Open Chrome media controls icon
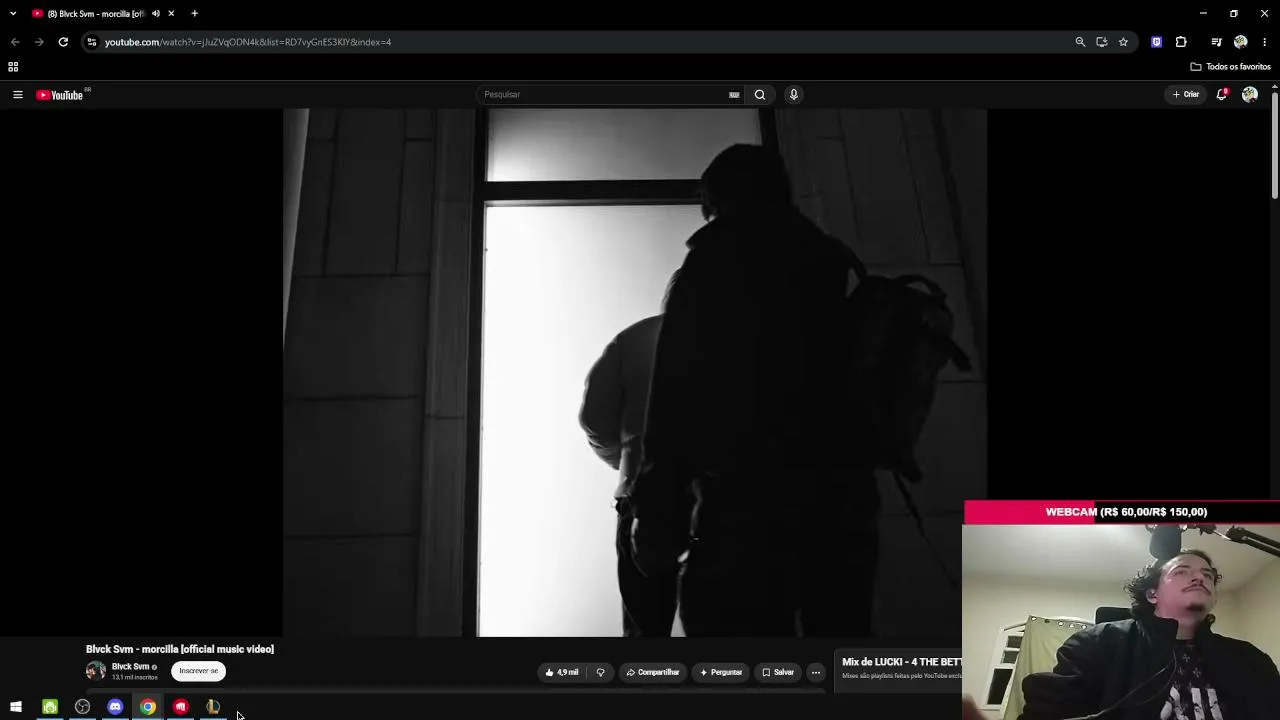The width and height of the screenshot is (1280, 720). click(1216, 42)
